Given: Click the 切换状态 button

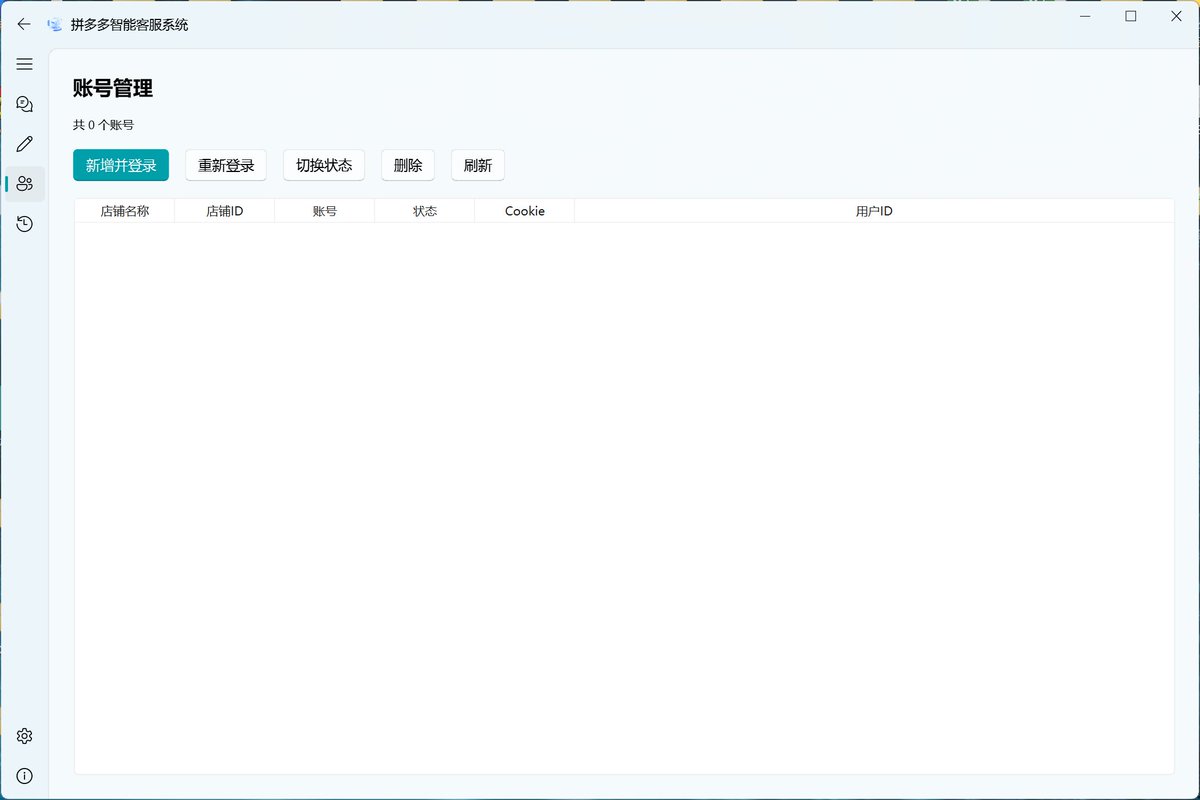Looking at the screenshot, I should [x=324, y=165].
